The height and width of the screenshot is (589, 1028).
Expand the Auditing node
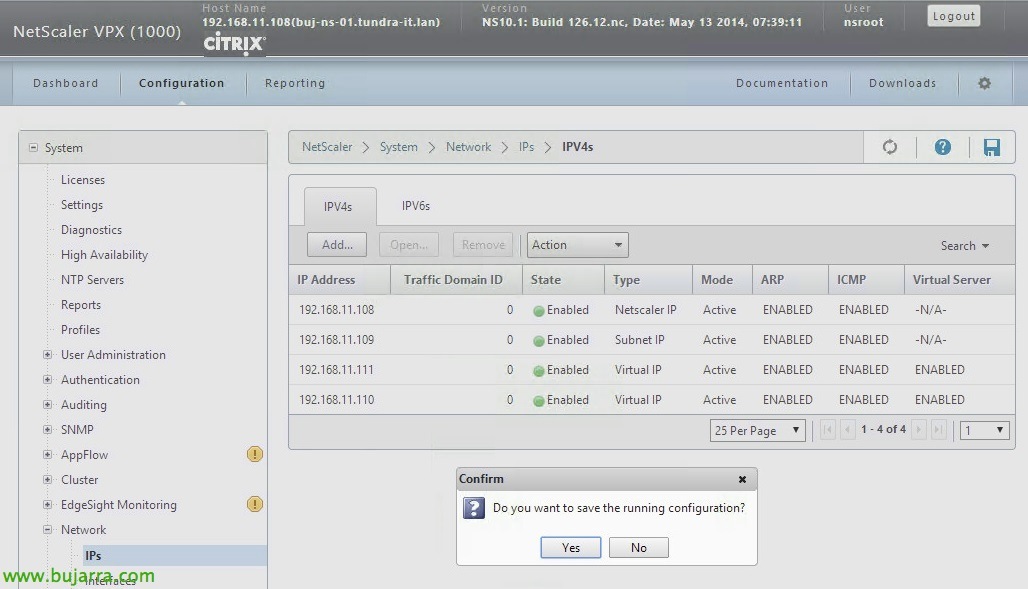coord(47,405)
